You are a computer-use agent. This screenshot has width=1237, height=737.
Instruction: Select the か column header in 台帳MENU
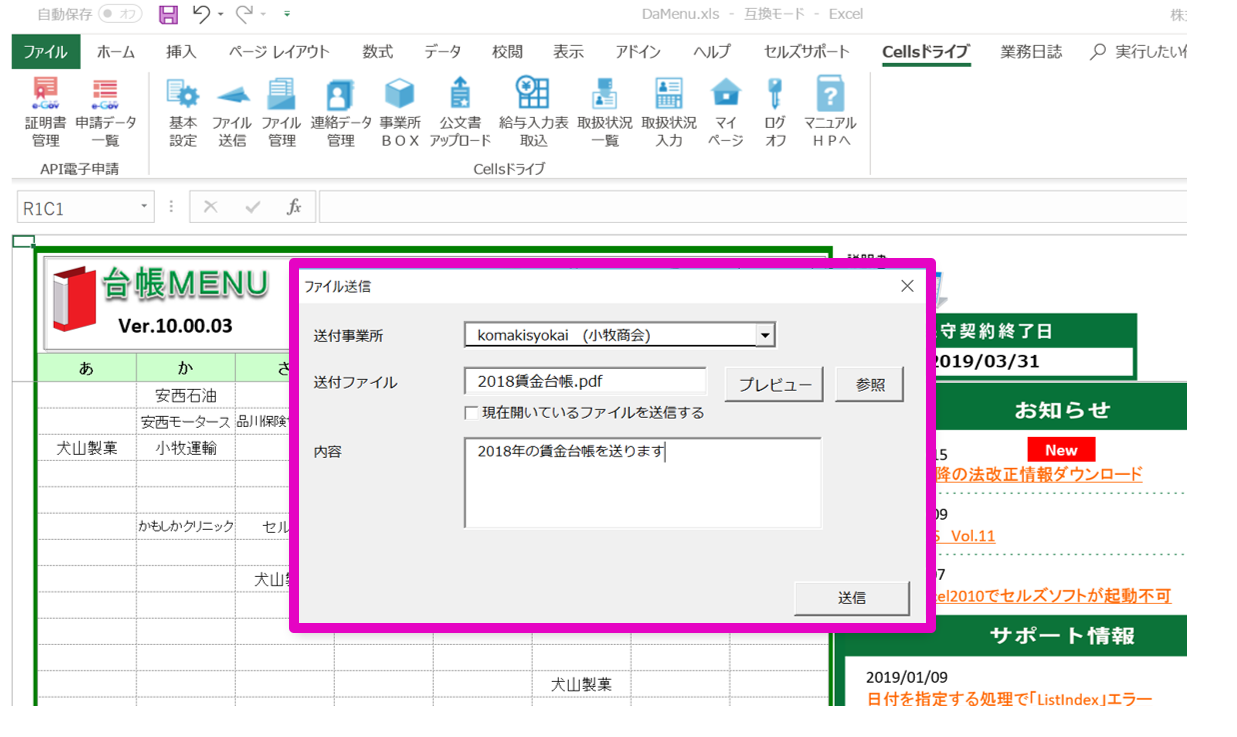[x=186, y=368]
